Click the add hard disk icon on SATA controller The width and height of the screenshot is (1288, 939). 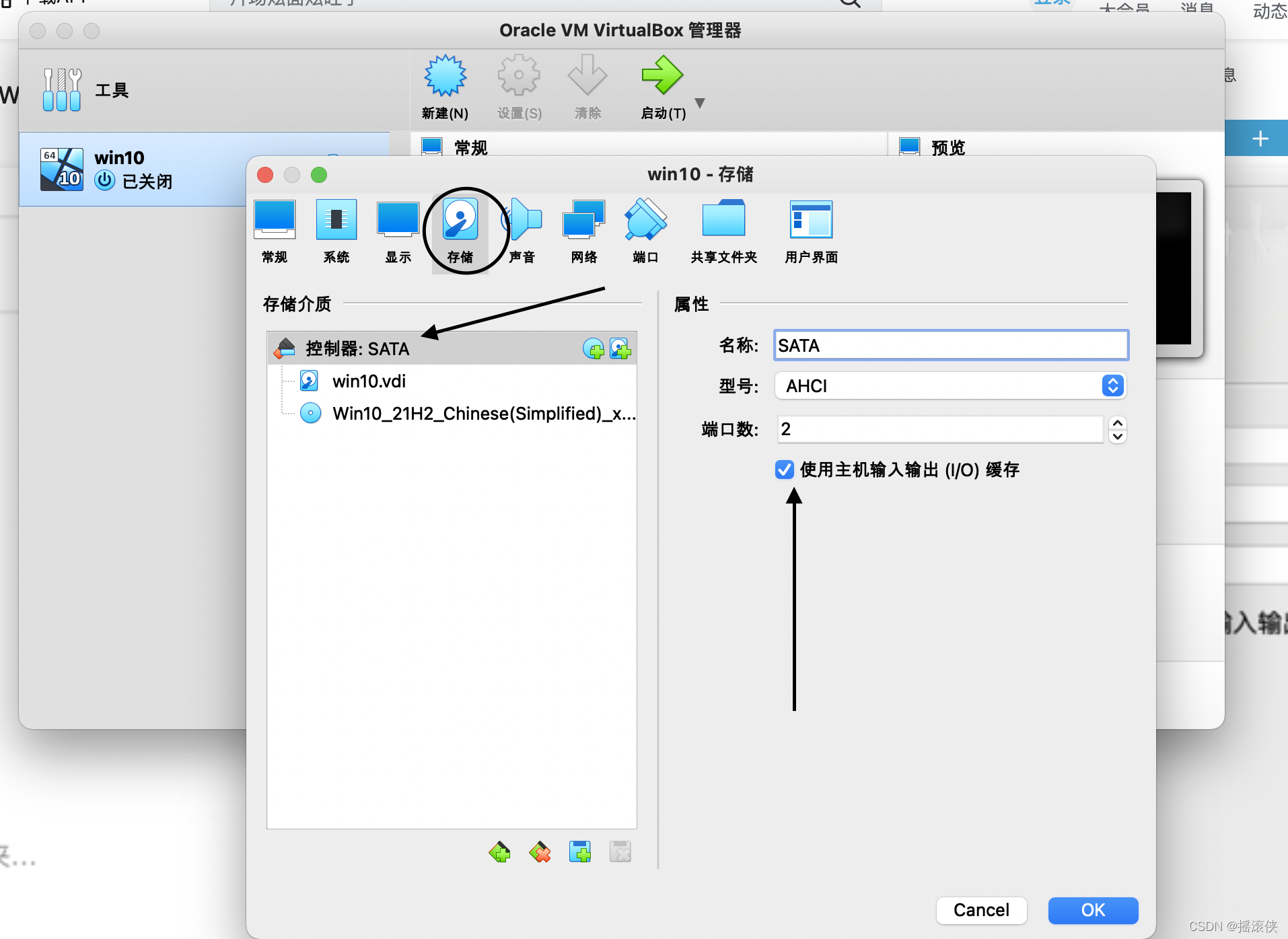pyautogui.click(x=620, y=348)
